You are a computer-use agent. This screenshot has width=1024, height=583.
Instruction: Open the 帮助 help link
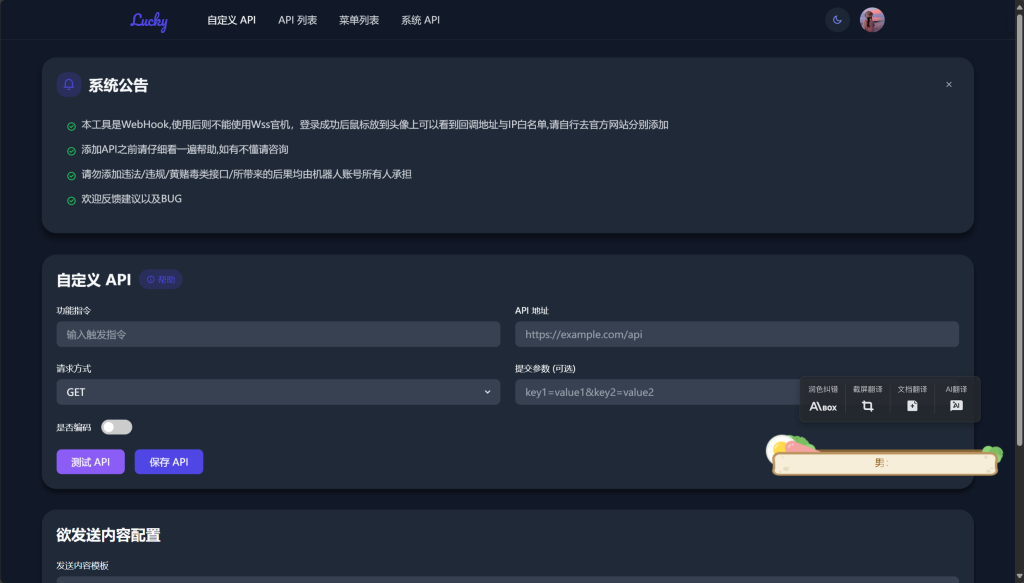(x=161, y=280)
